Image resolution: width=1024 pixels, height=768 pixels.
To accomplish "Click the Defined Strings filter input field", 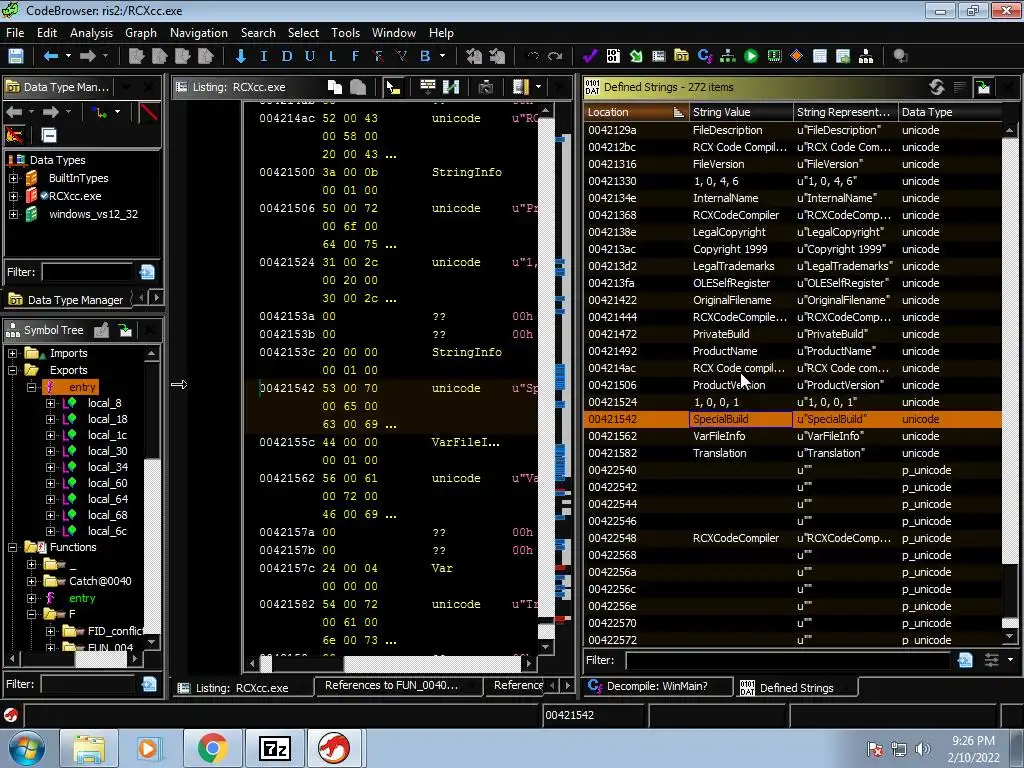I will point(788,660).
